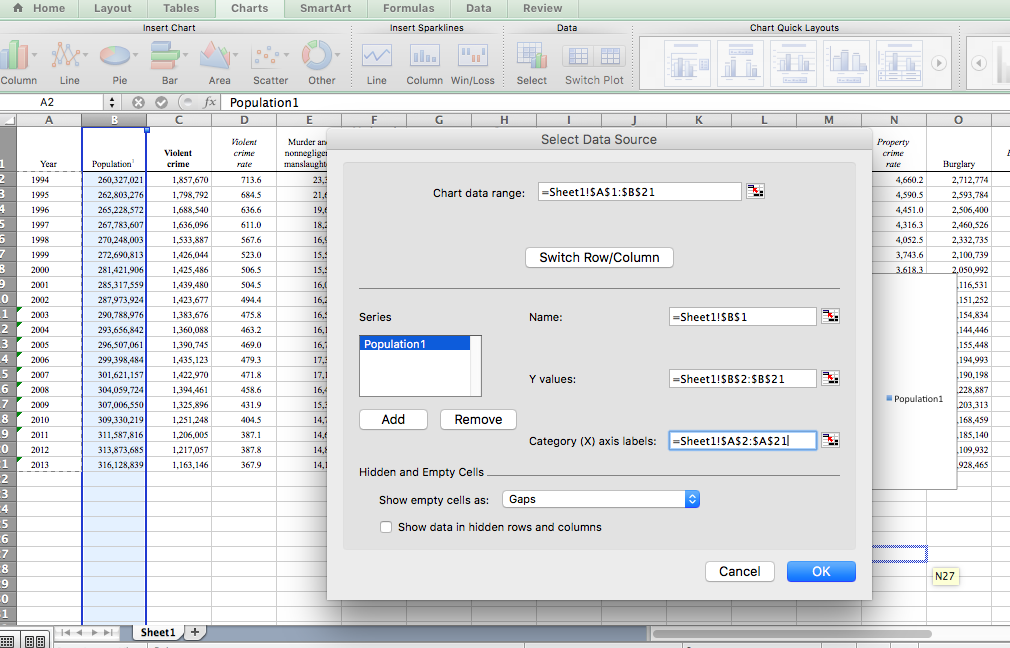Select Population1 in the Series list
This screenshot has width=1010, height=648.
coord(414,344)
